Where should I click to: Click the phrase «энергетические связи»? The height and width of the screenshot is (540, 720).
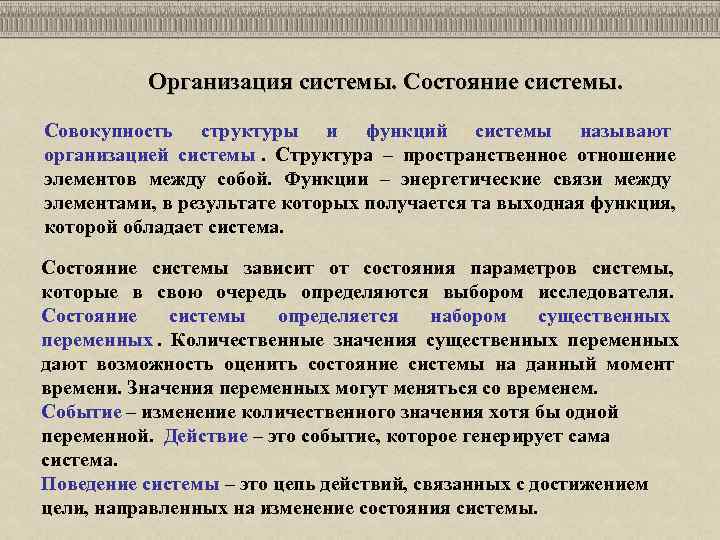501,180
